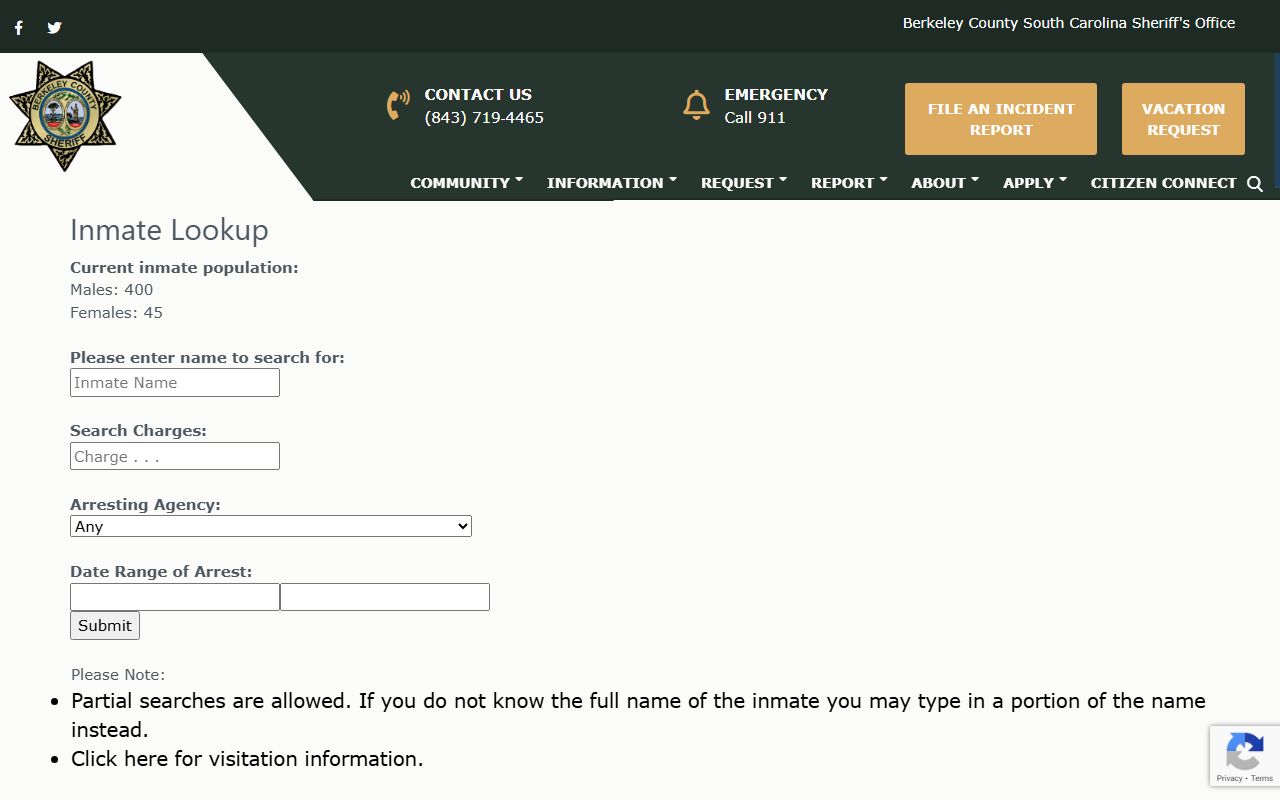Click the Emergency bell icon
1280x800 pixels.
click(696, 105)
